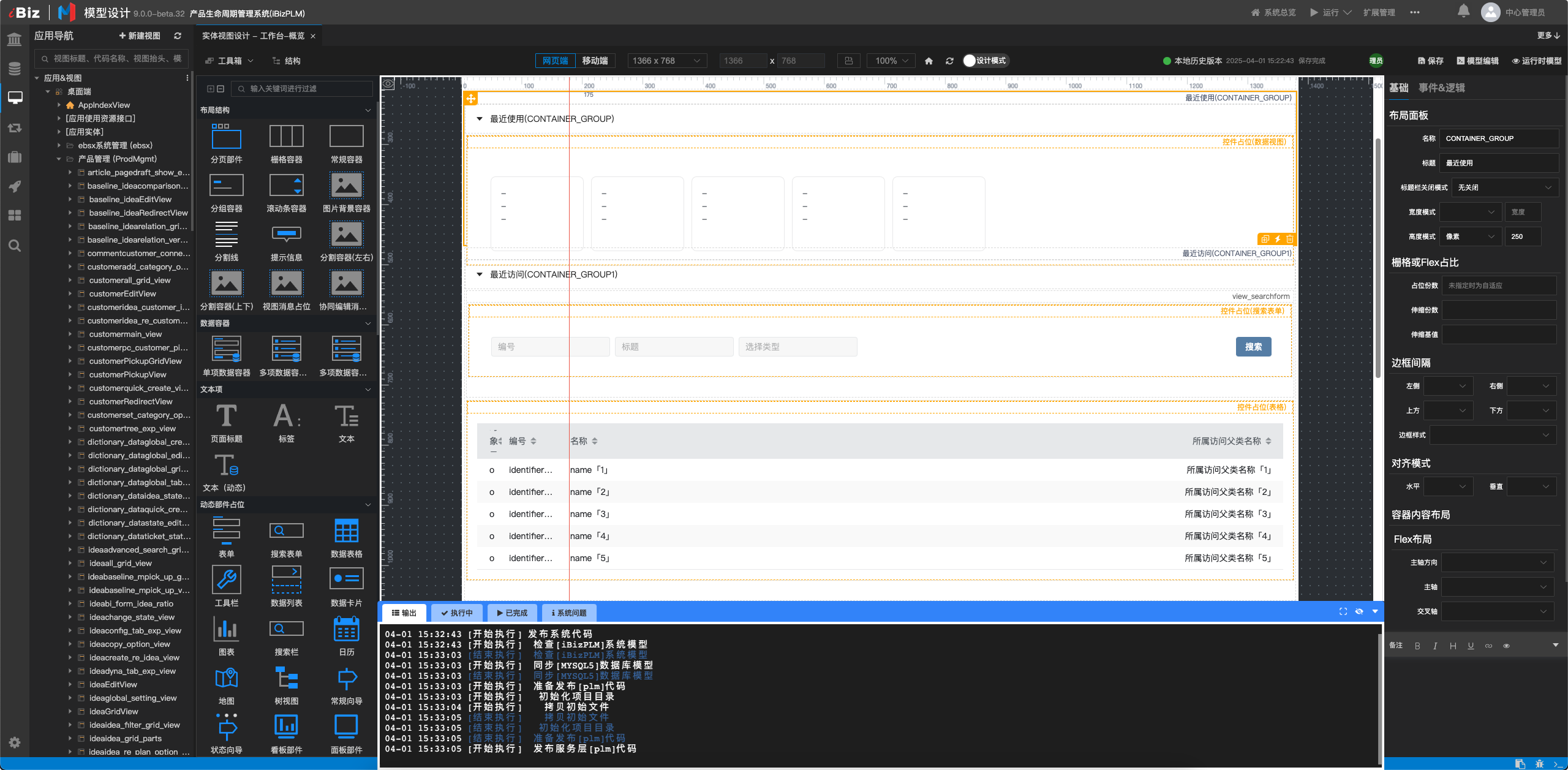1568x770 pixels.
Task: Select the 分页部件 layout component icon
Action: click(226, 137)
